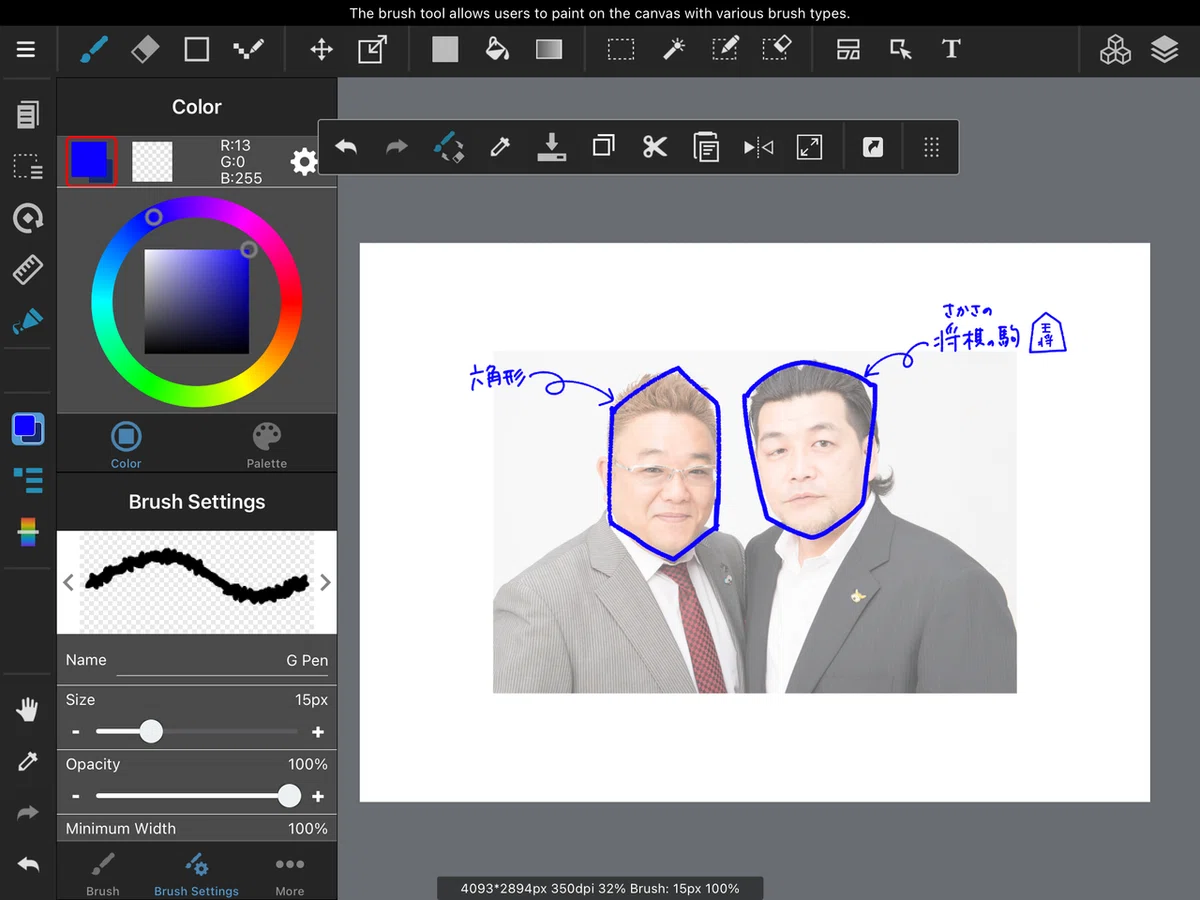The height and width of the screenshot is (900, 1200).
Task: Open the hamburger main menu
Action: point(26,49)
